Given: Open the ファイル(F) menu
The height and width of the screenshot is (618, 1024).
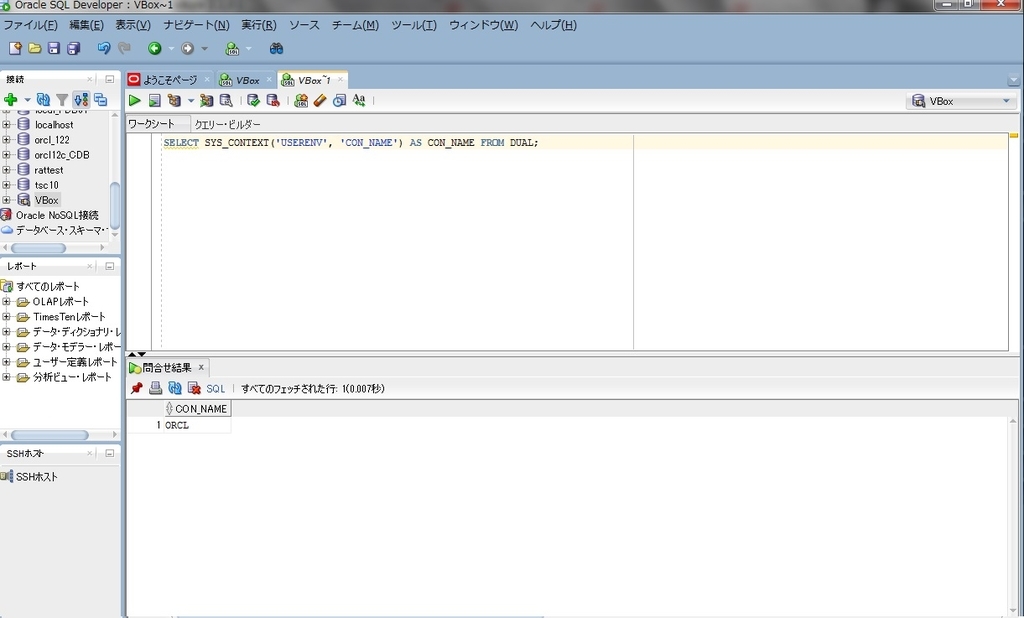Looking at the screenshot, I should [31, 25].
